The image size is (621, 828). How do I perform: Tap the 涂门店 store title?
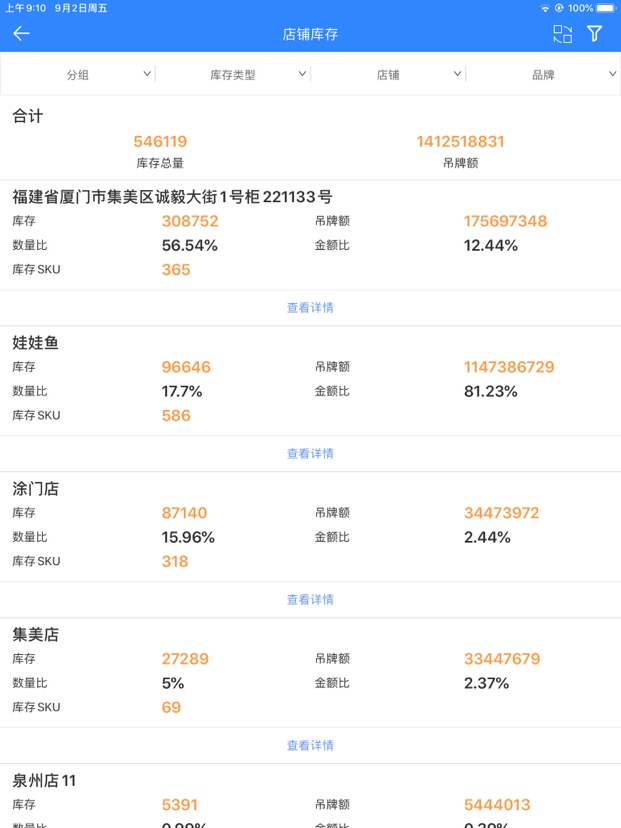coord(36,489)
